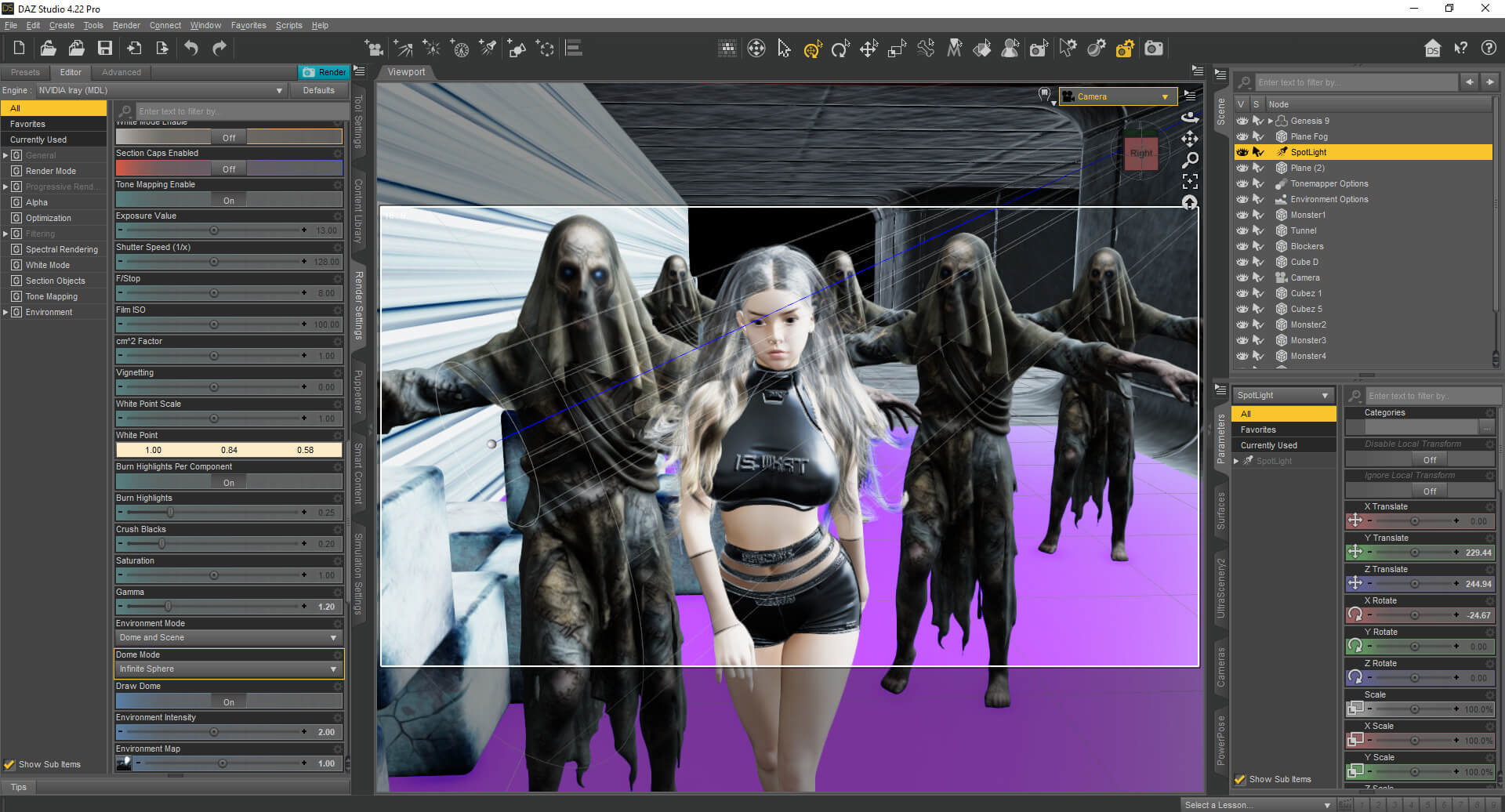The width and height of the screenshot is (1505, 812).
Task: Select the Rotate tool
Action: point(840,49)
